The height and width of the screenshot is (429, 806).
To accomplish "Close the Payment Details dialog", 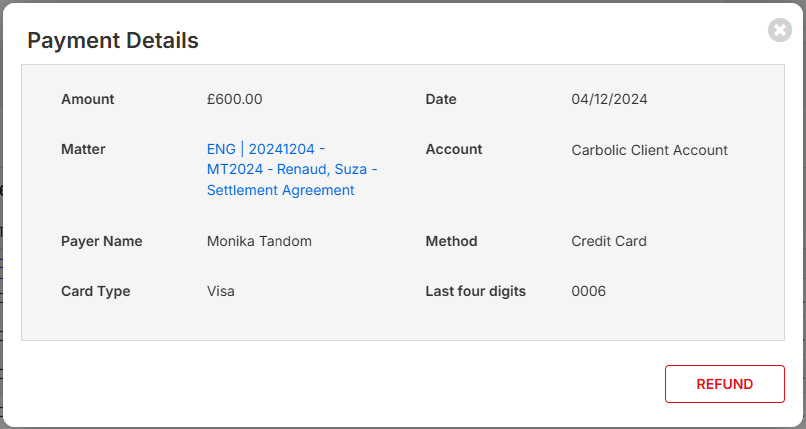I will tap(780, 30).
